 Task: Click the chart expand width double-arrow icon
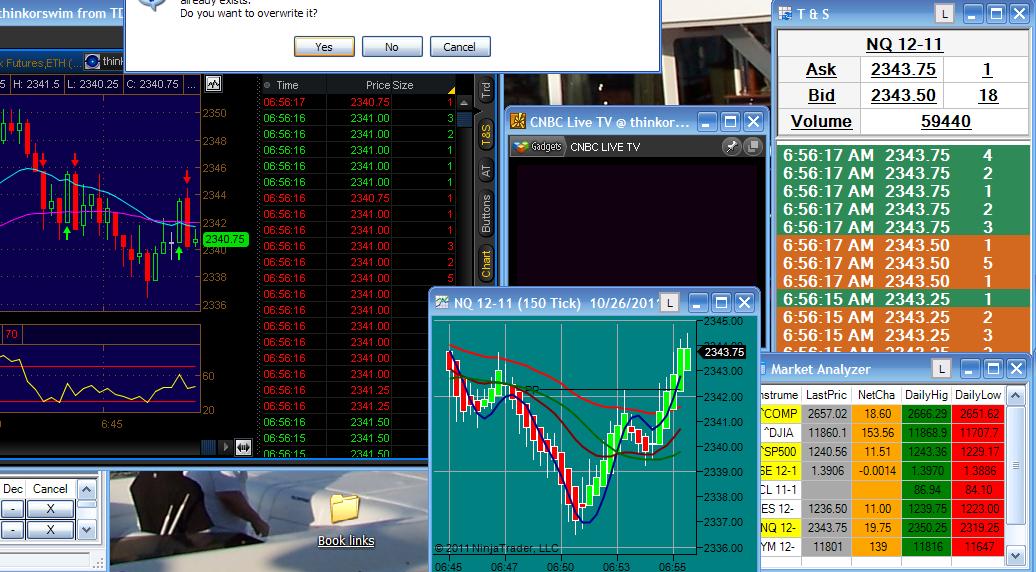click(x=243, y=447)
